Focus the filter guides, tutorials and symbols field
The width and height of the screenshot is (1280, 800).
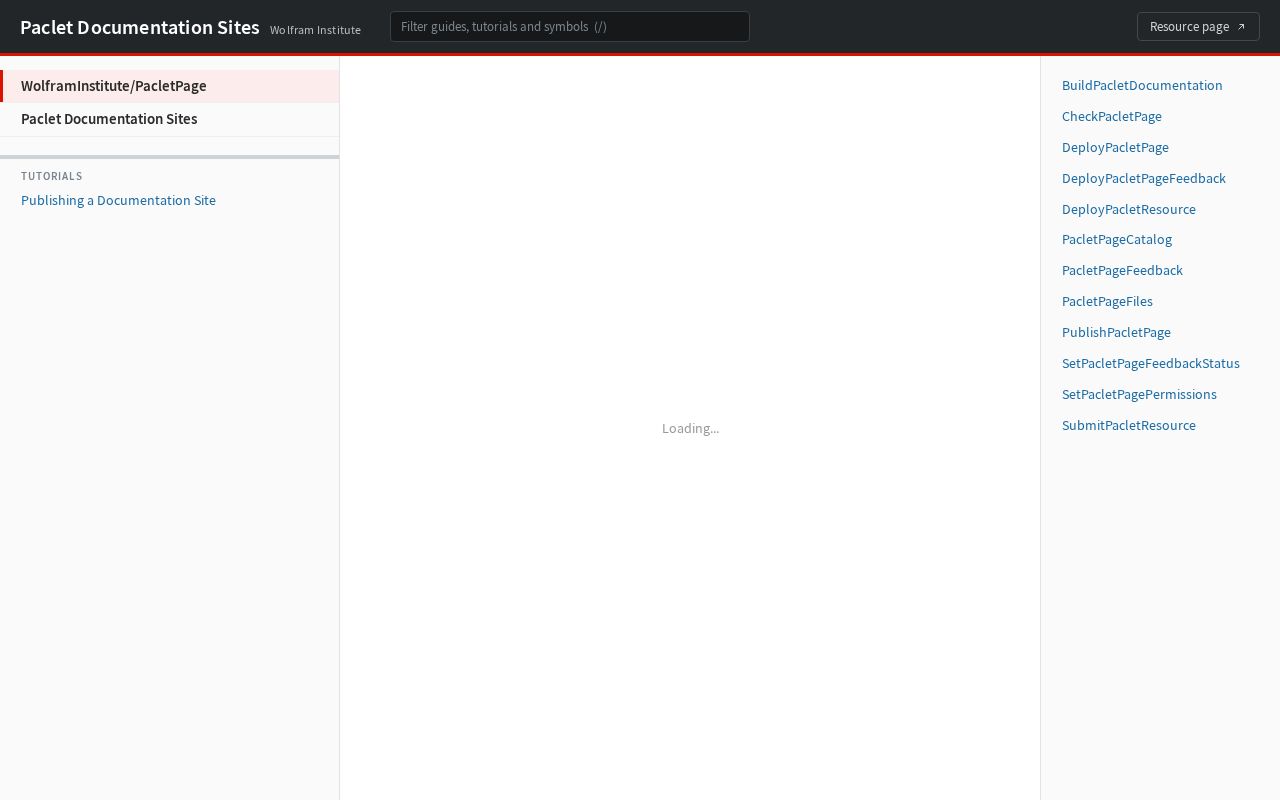point(570,26)
